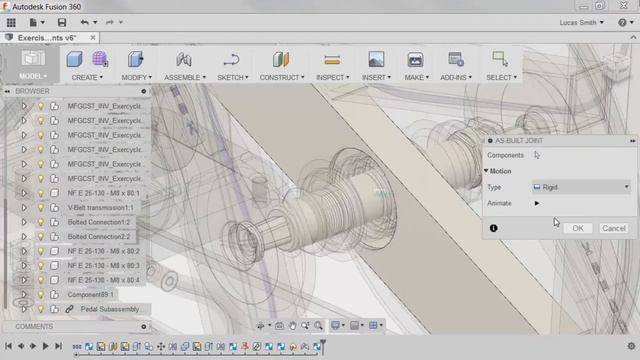
Task: Click the Modify press-pull icon
Action: (136, 59)
